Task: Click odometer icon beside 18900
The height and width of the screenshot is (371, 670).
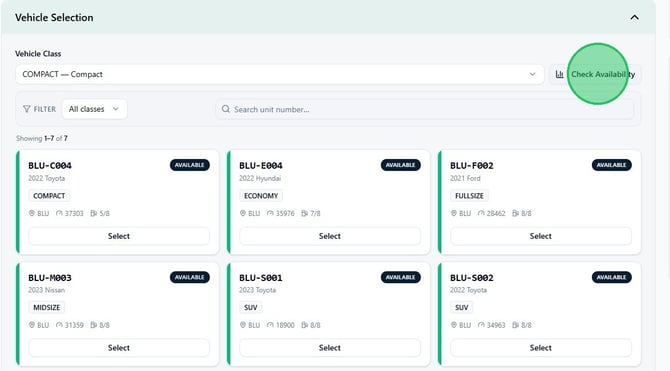Action: tap(270, 325)
